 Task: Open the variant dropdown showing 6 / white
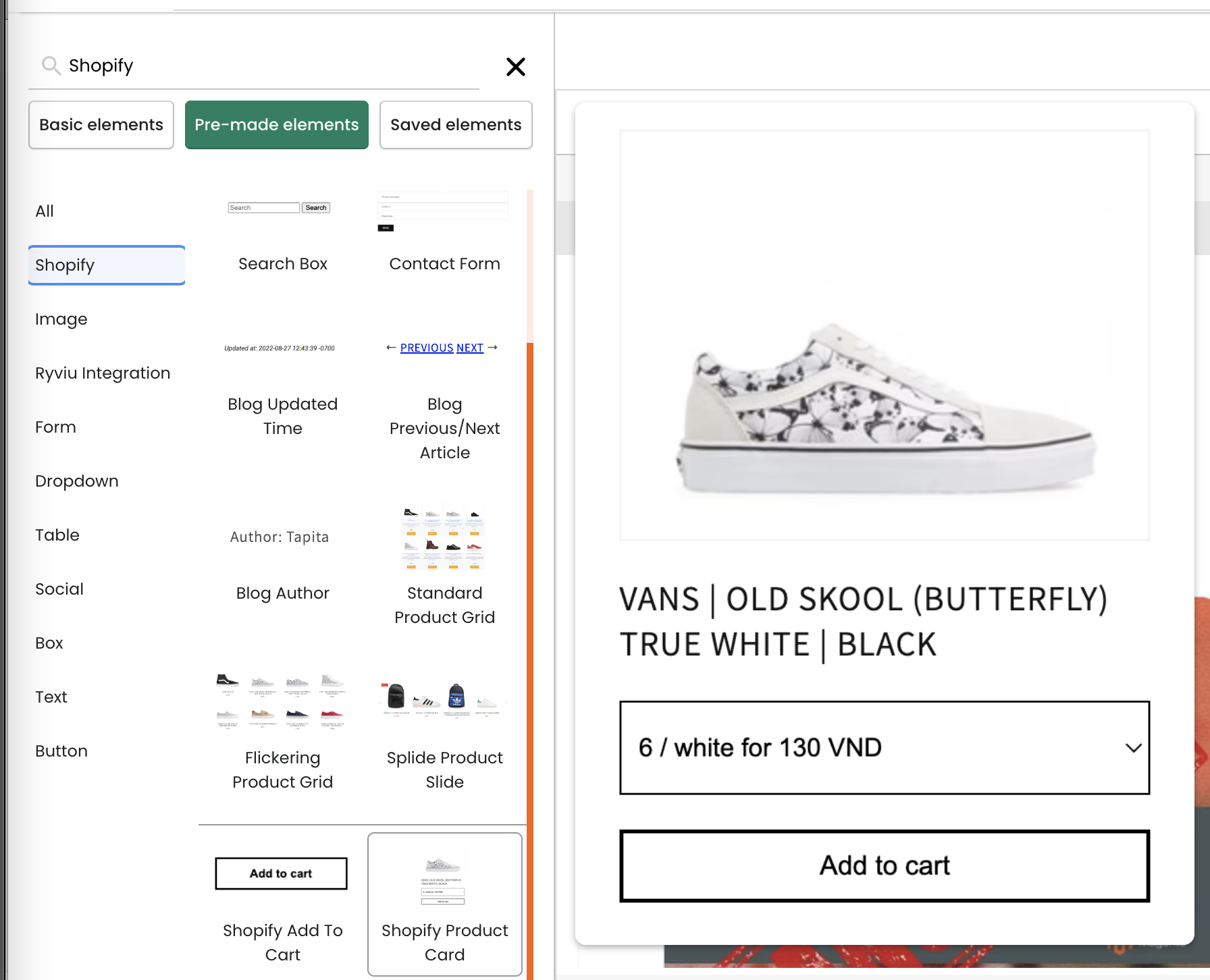885,748
